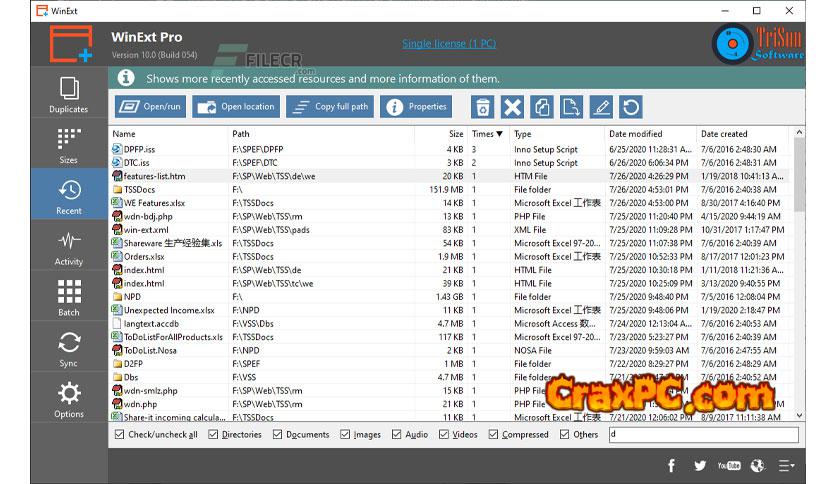
Task: Open the Options settings tab
Action: click(68, 399)
